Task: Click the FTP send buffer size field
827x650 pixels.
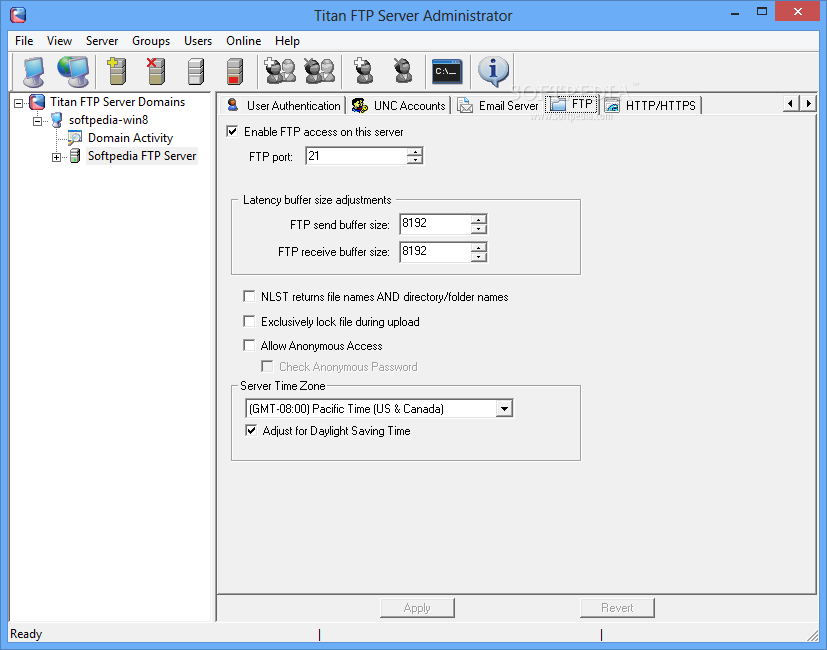Action: click(x=436, y=224)
